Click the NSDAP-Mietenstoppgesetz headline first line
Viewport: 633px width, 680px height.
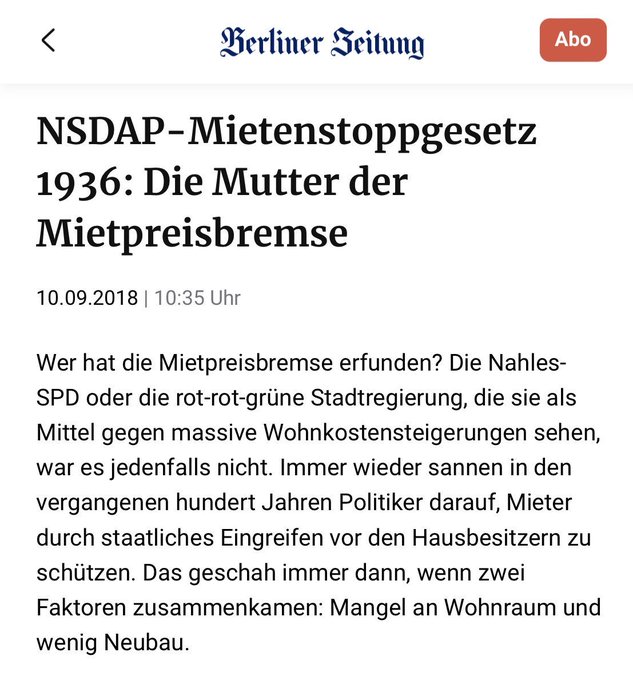click(287, 132)
